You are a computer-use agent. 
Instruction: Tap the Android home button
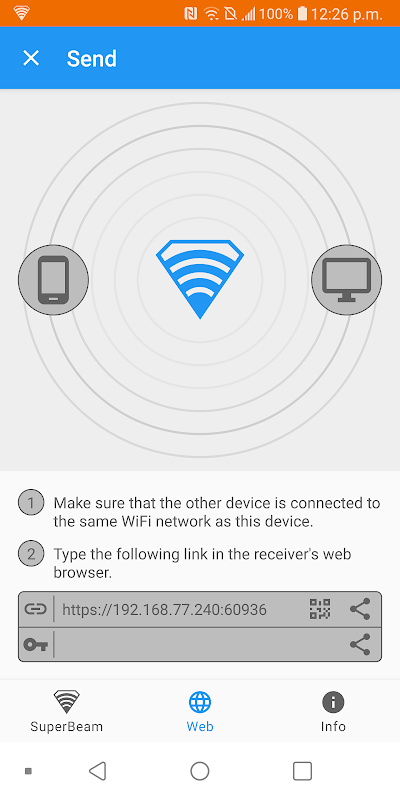(200, 771)
